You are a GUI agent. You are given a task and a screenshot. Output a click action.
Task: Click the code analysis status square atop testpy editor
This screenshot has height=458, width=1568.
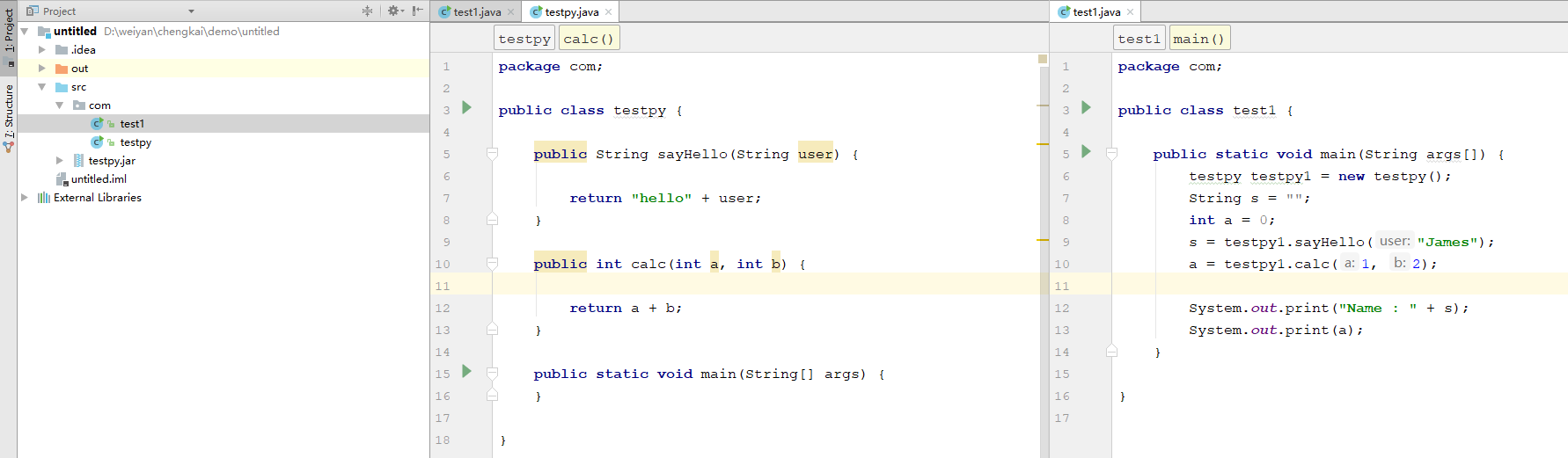(x=1043, y=59)
